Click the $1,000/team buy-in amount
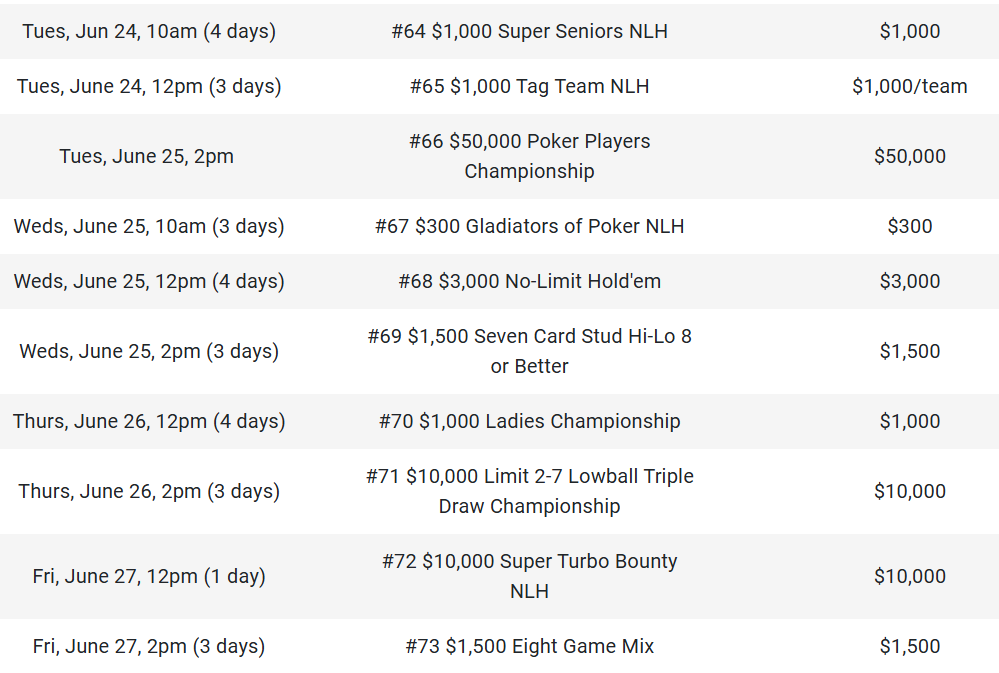999x673 pixels. pyautogui.click(x=909, y=86)
